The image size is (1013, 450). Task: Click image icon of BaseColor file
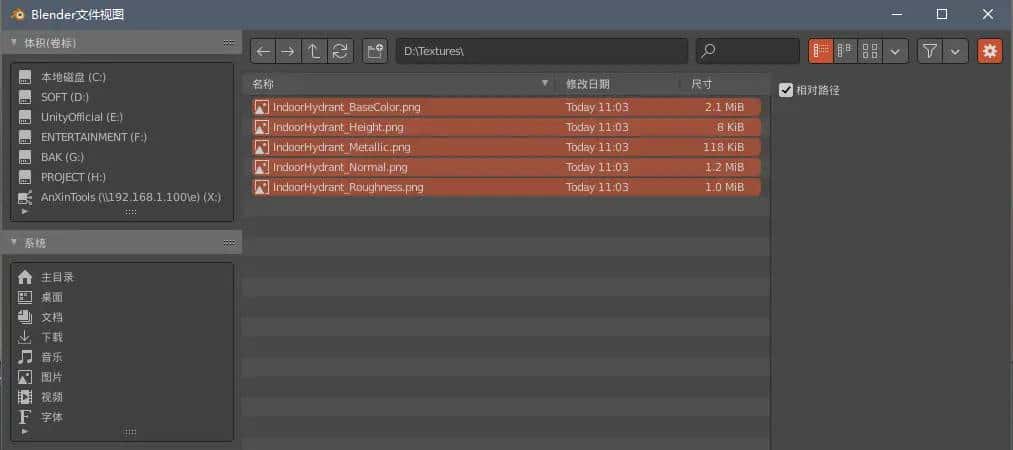point(262,107)
